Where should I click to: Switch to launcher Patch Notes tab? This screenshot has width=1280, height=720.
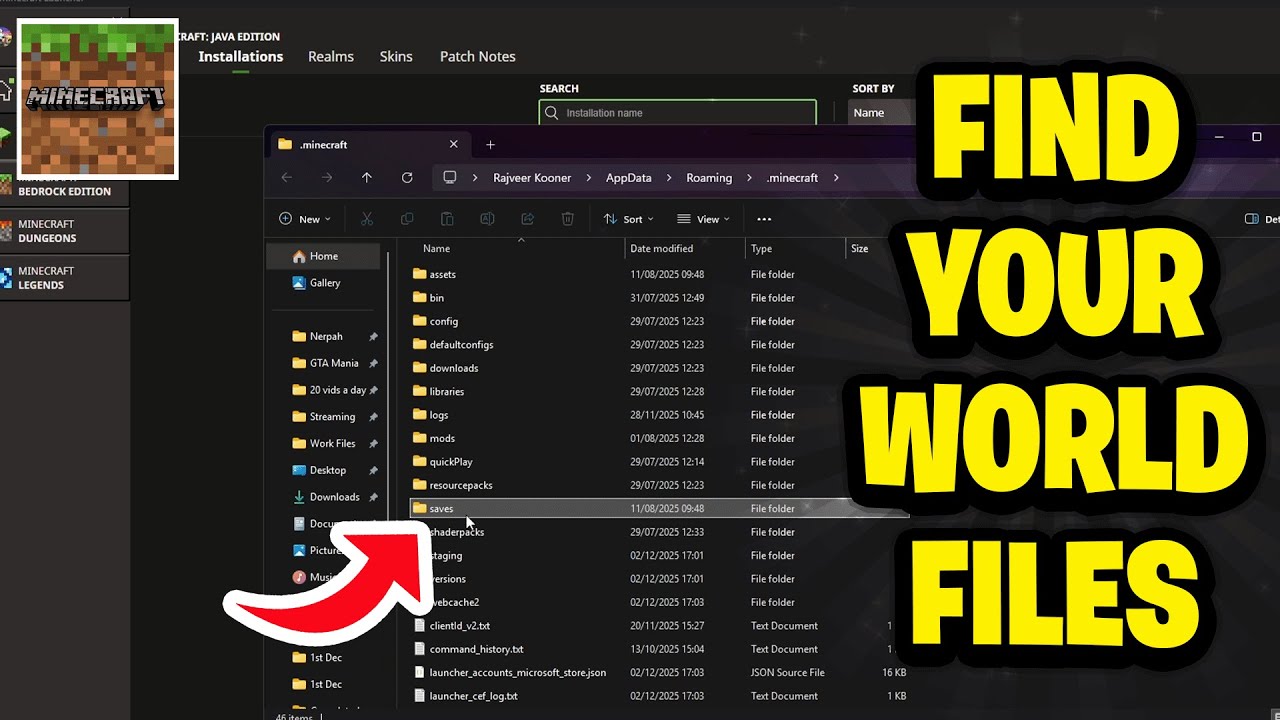478,56
